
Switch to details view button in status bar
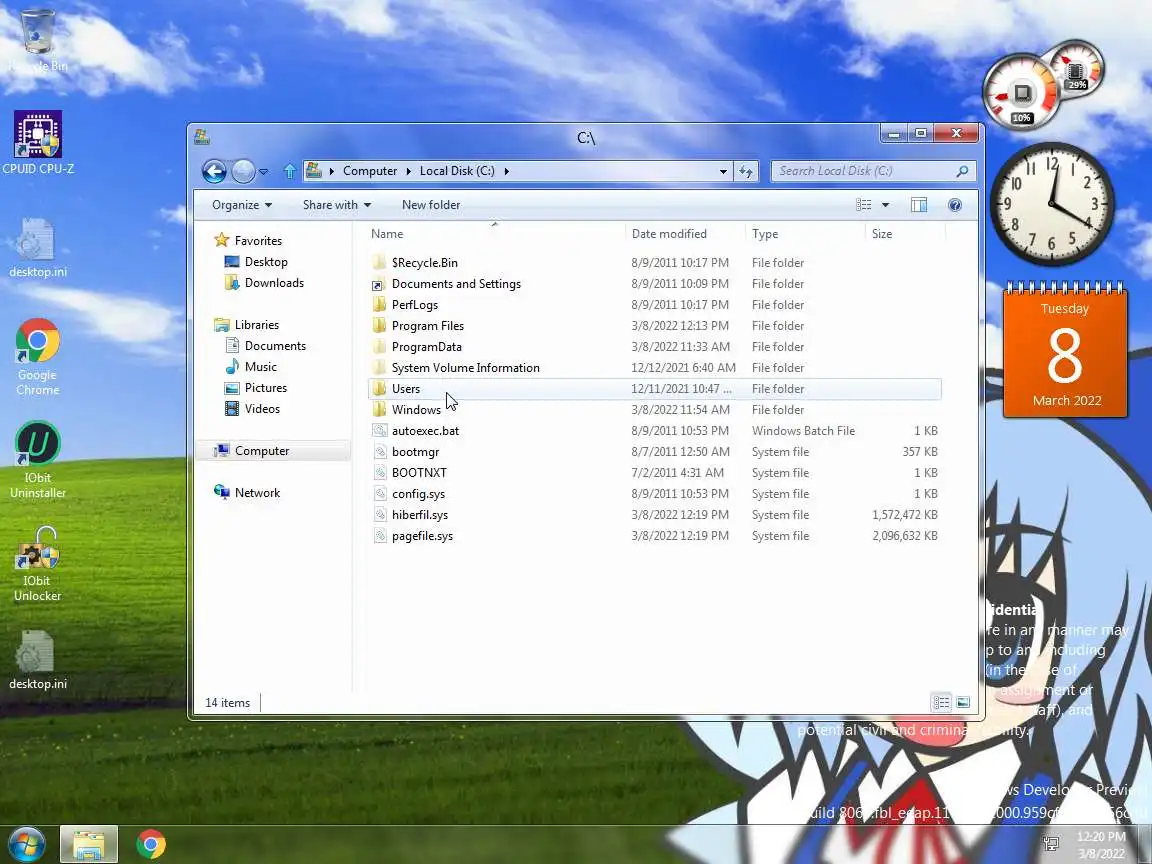coord(941,703)
